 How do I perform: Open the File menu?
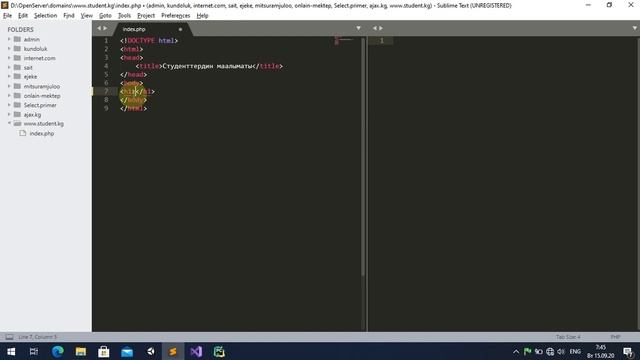click(x=7, y=16)
